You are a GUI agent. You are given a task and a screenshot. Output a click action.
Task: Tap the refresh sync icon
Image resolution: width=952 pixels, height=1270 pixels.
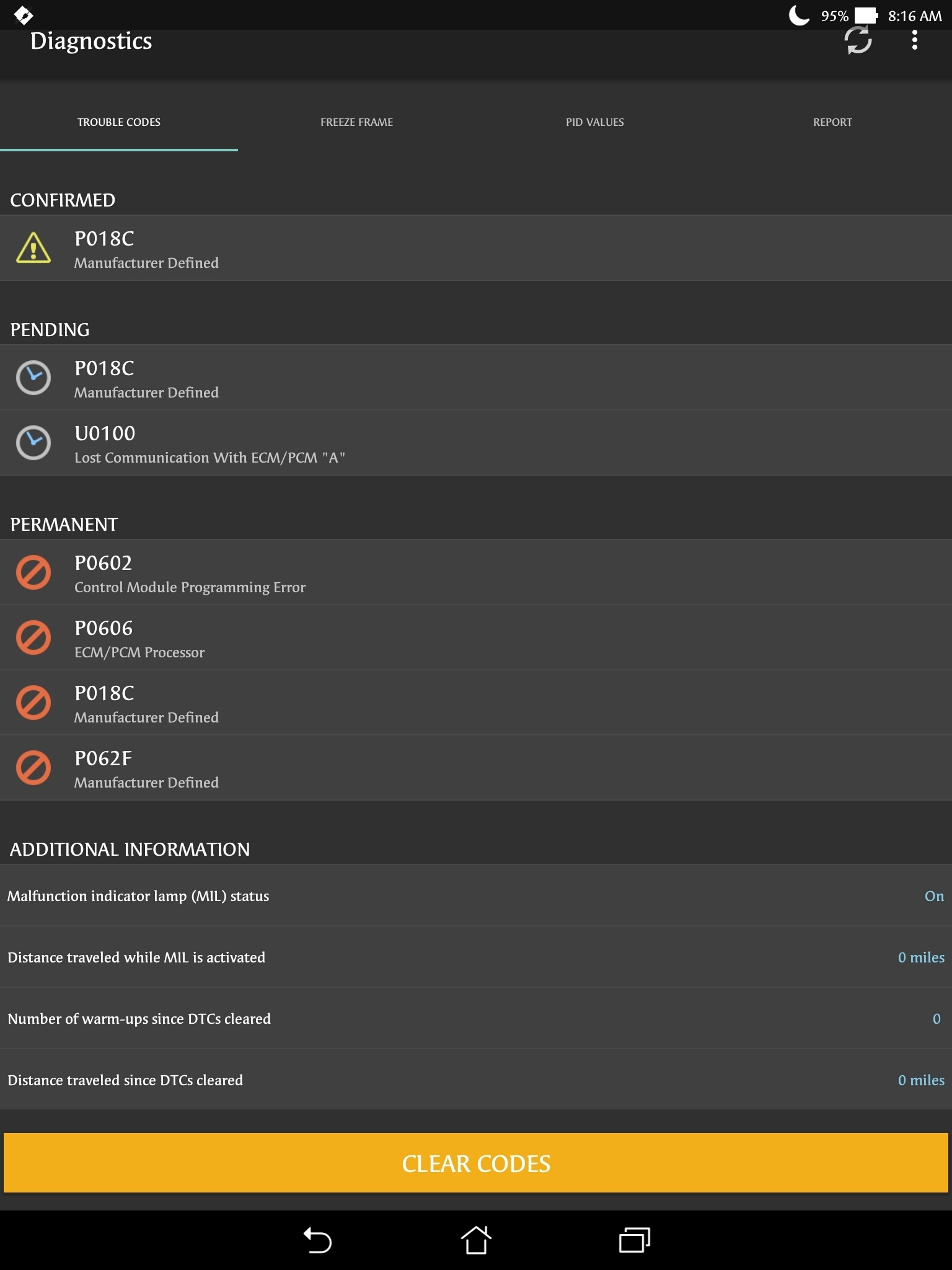pos(858,41)
